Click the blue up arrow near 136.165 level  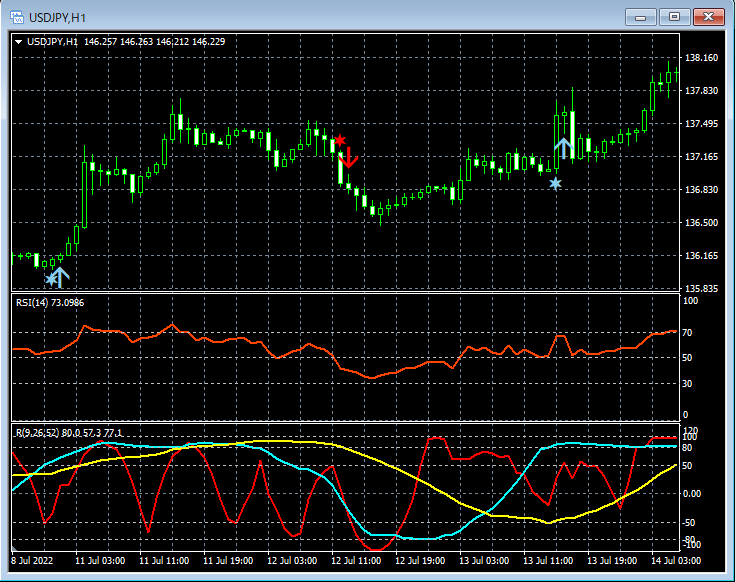pyautogui.click(x=60, y=276)
